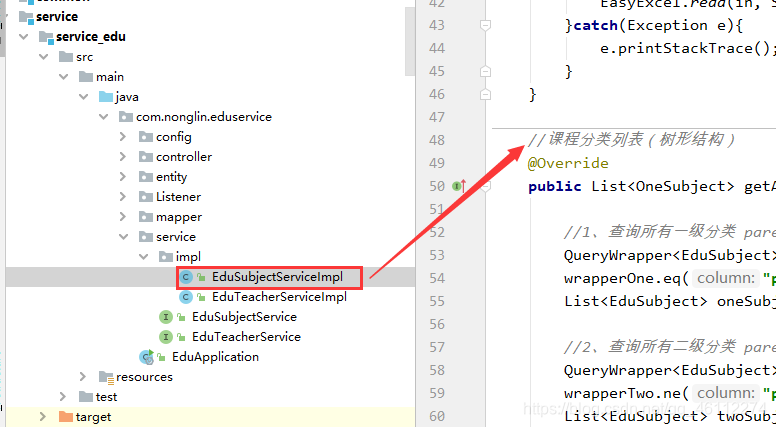This screenshot has height=427, width=776.
Task: Click QueryWrapper<EduSubject> on line 53
Action: 670,255
